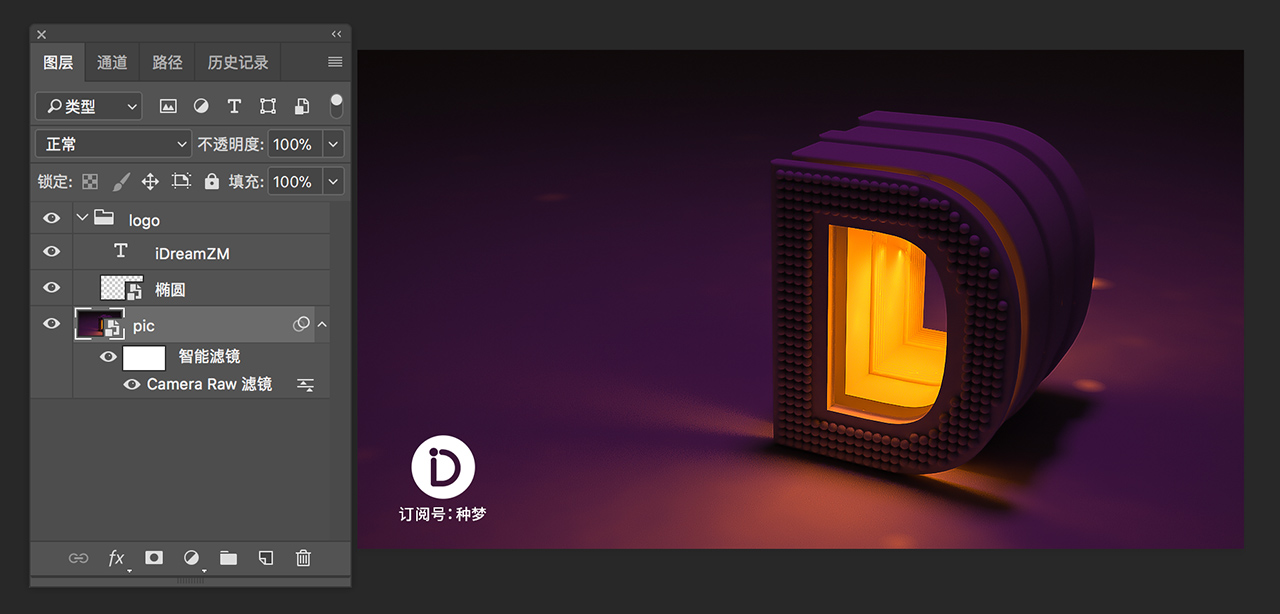
Task: Collapse pic layer smart filters arrow
Action: [x=322, y=325]
